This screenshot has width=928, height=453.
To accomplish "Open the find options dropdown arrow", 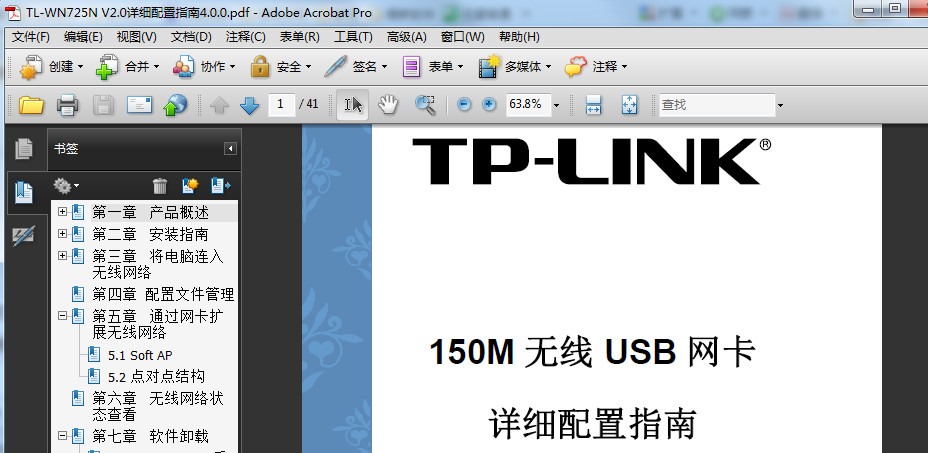I will point(780,106).
